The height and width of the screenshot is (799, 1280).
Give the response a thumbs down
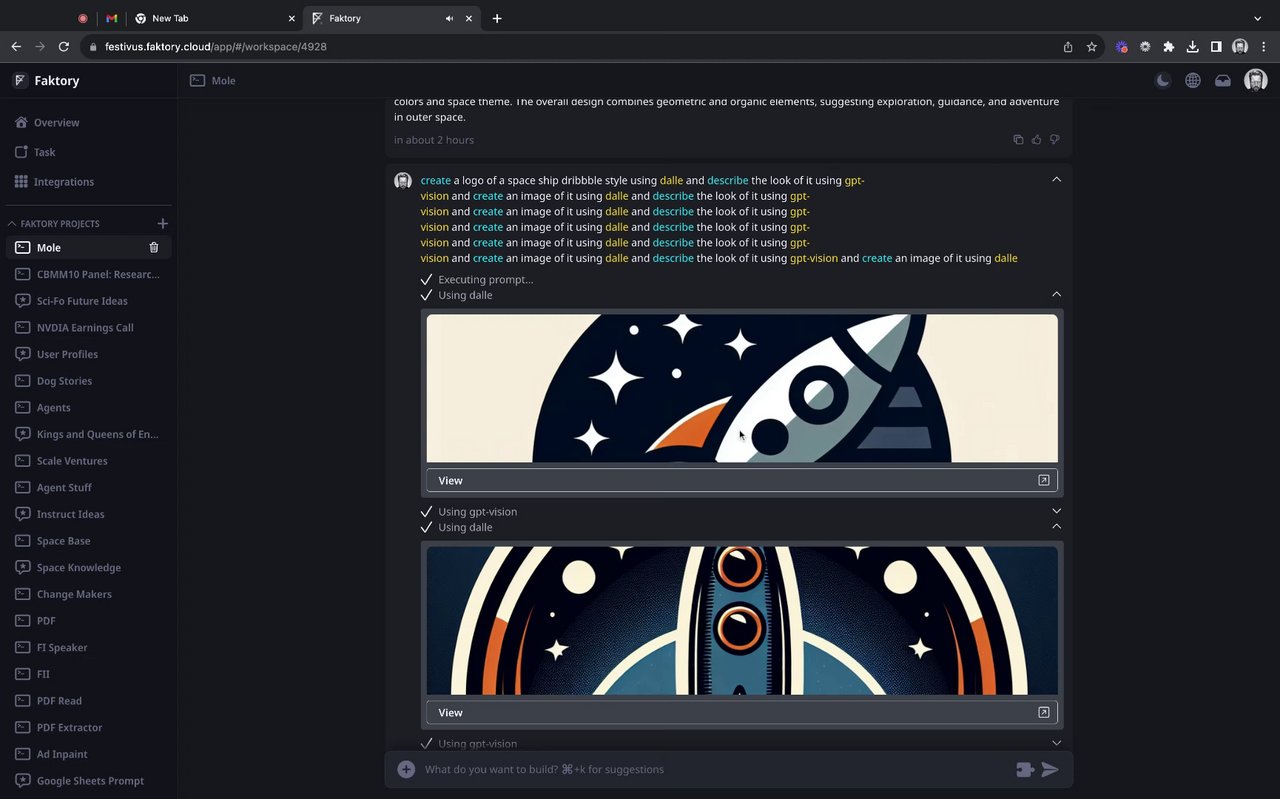[x=1054, y=140]
